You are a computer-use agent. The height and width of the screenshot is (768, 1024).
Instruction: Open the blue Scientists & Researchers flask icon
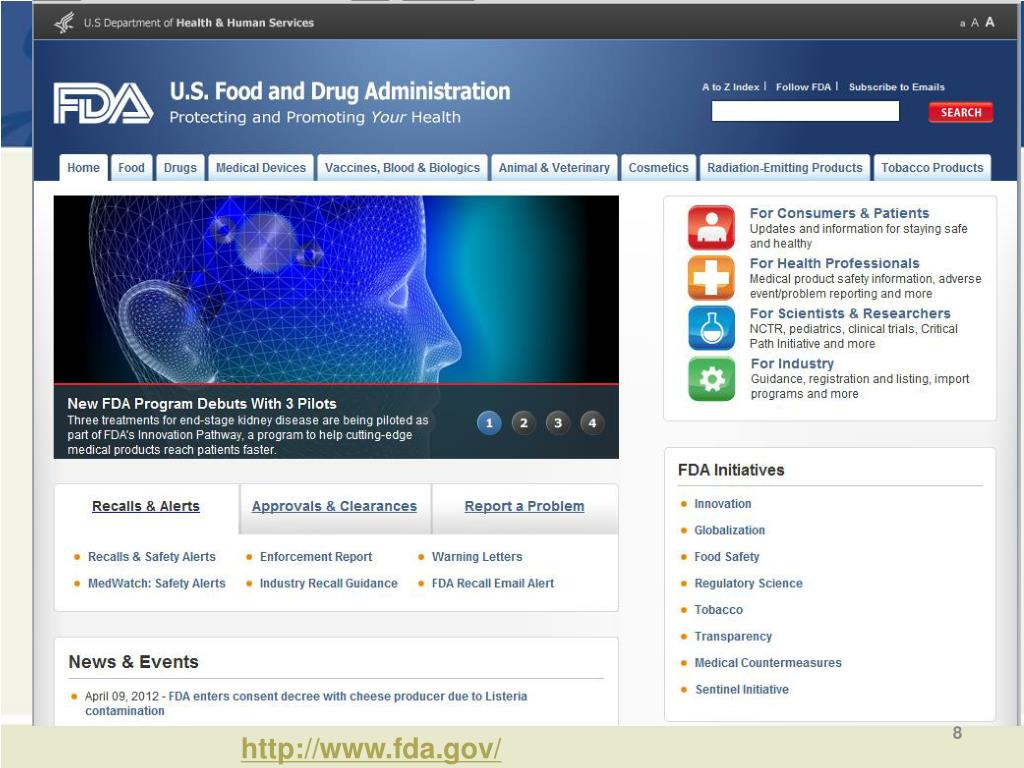point(711,328)
